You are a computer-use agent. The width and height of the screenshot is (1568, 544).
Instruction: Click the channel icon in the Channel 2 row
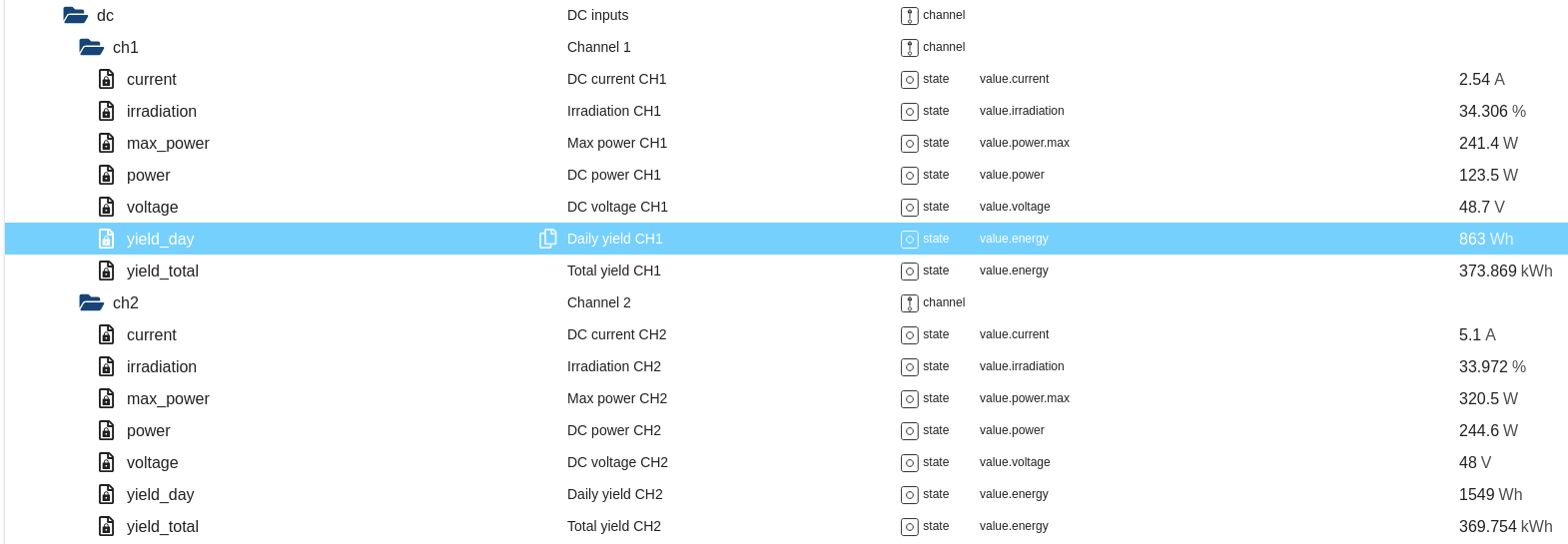[909, 303]
